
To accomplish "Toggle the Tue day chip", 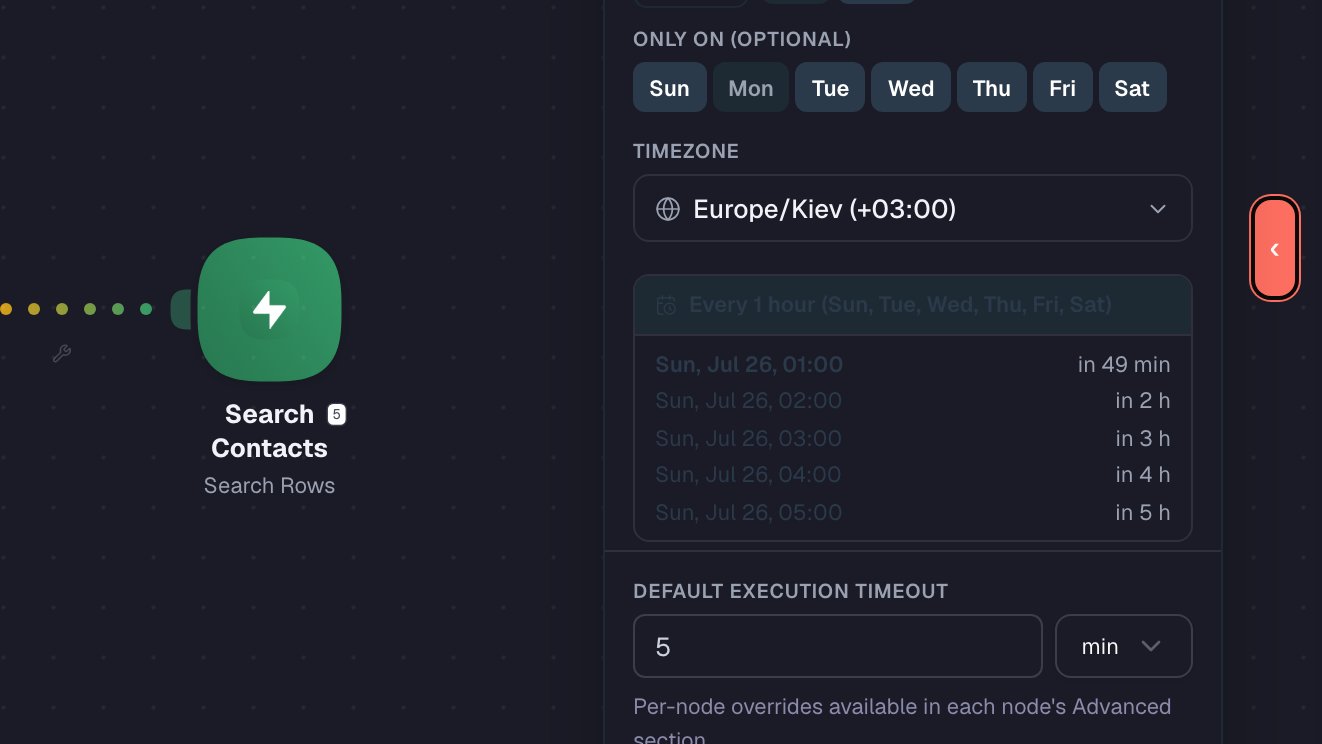I will click(830, 88).
